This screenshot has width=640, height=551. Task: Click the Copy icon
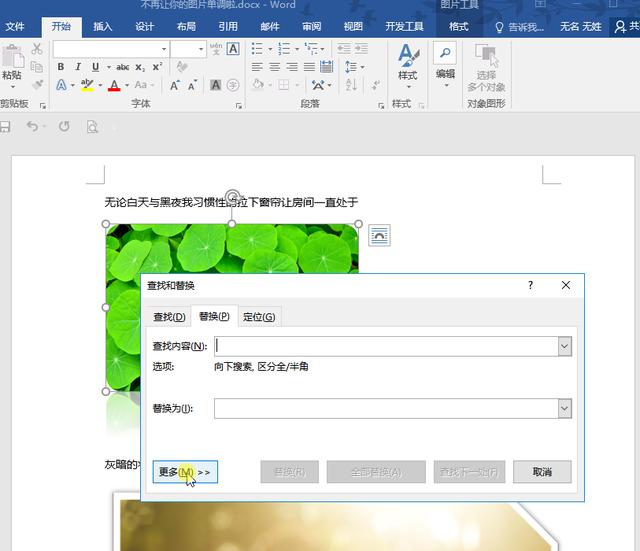pyautogui.click(x=37, y=67)
